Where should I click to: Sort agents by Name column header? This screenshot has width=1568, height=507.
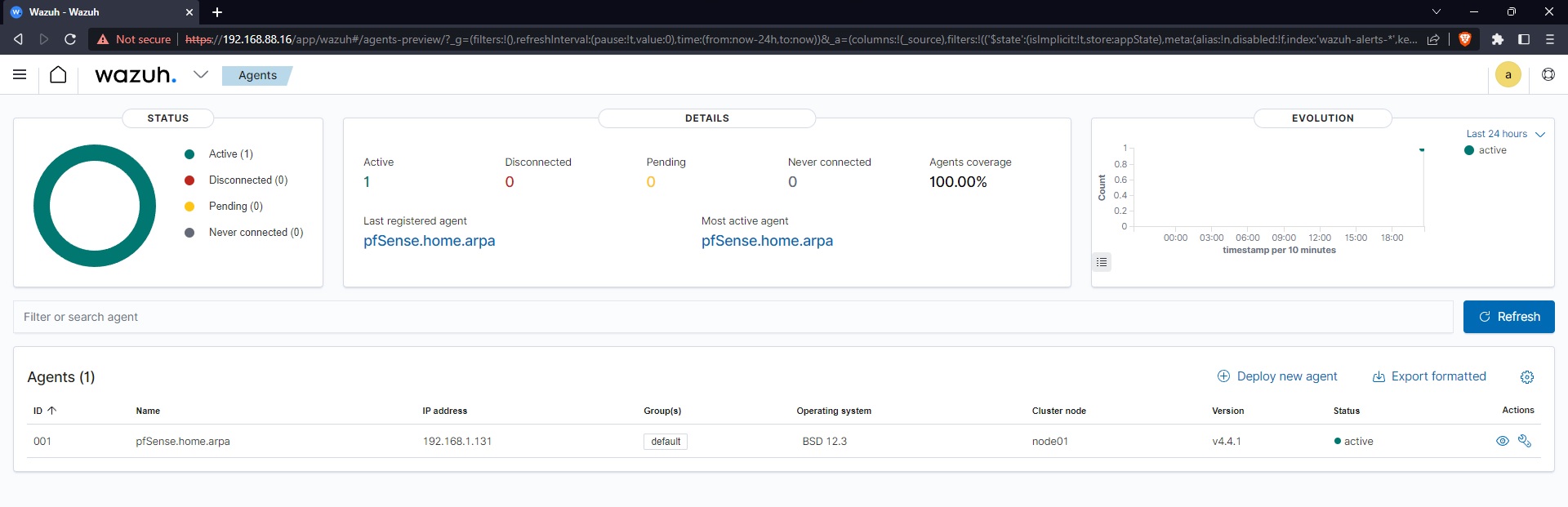pos(148,411)
